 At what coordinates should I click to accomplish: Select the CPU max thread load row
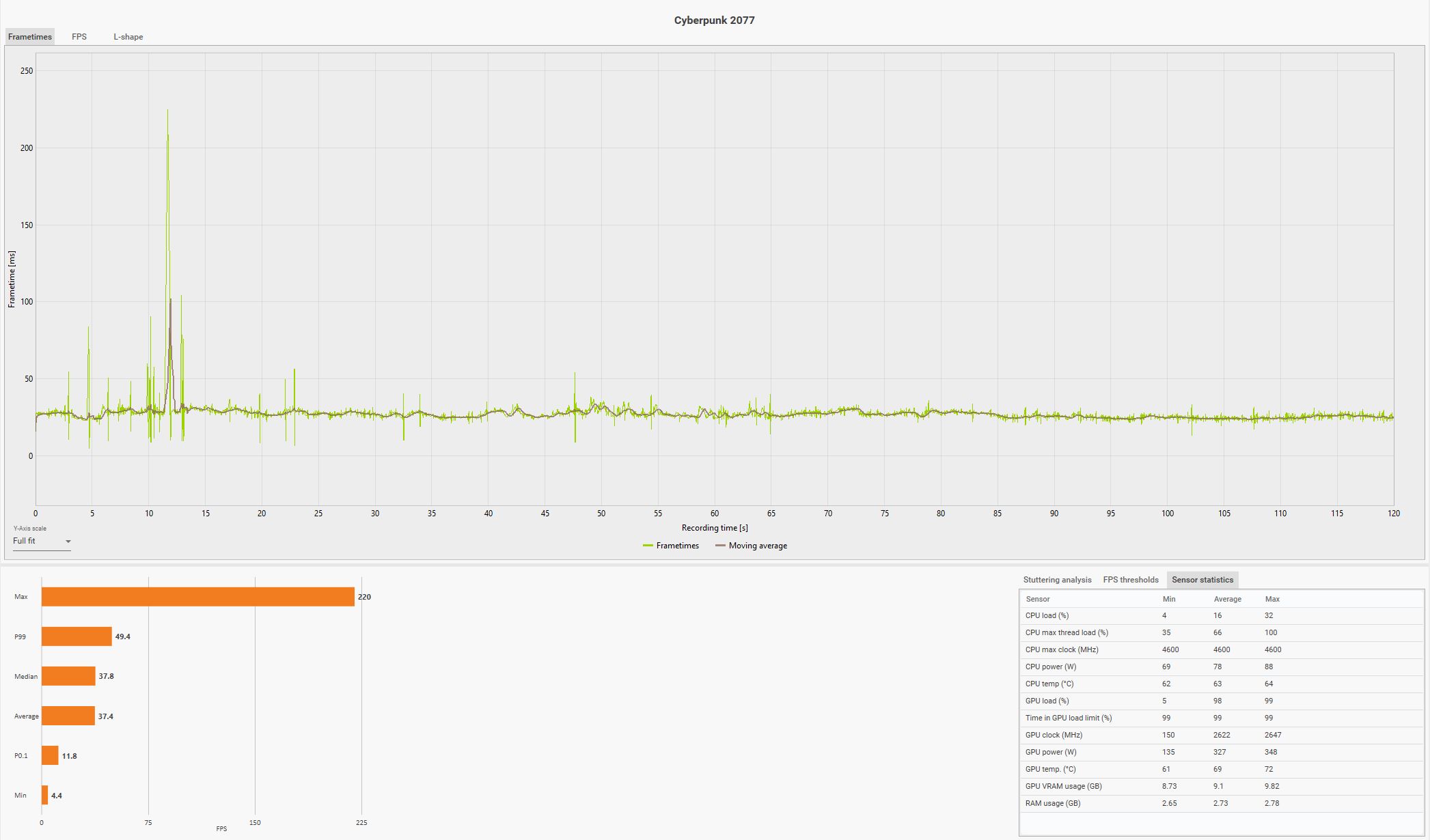(x=1066, y=632)
